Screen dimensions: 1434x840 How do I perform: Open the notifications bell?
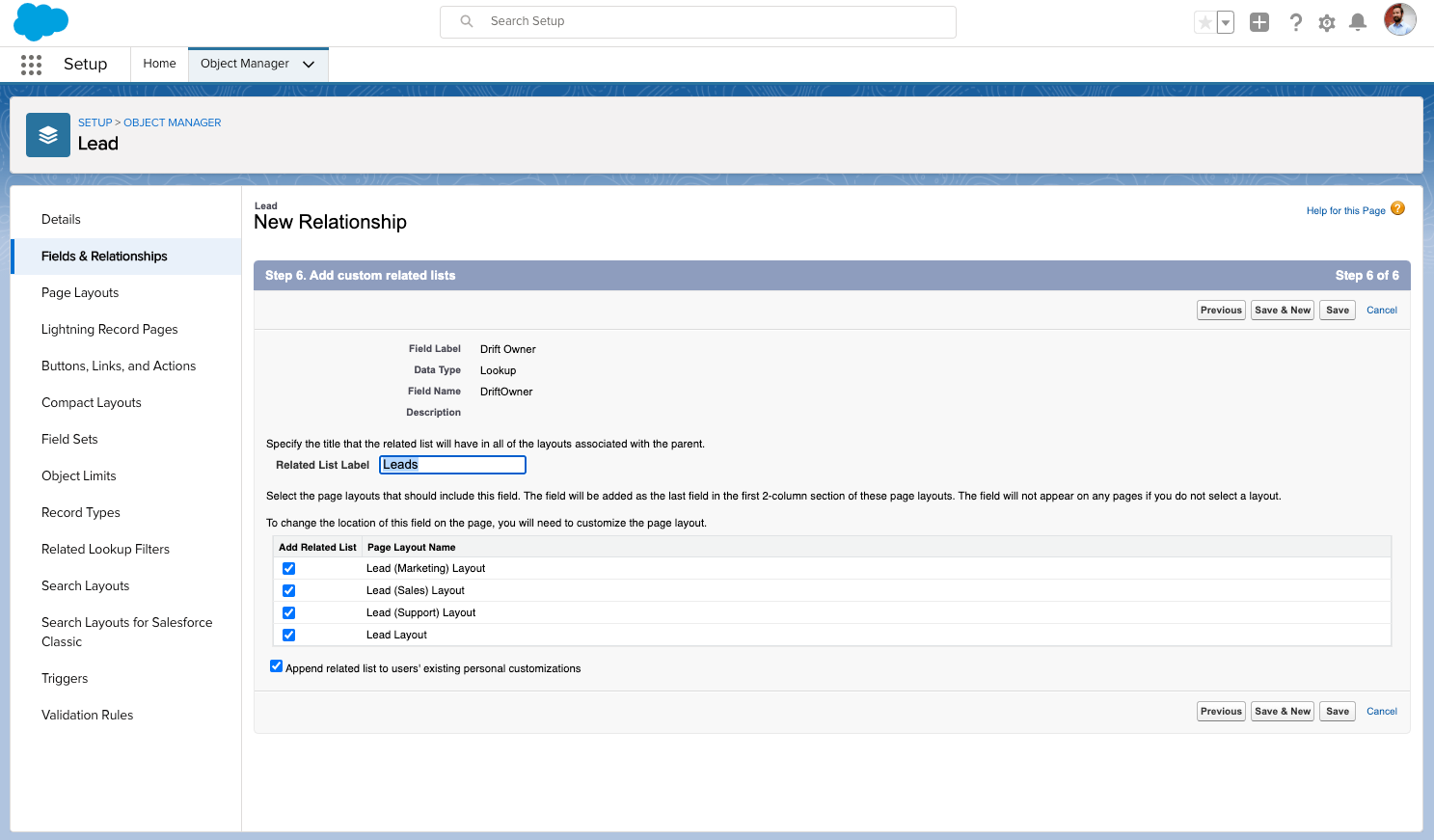[1358, 22]
